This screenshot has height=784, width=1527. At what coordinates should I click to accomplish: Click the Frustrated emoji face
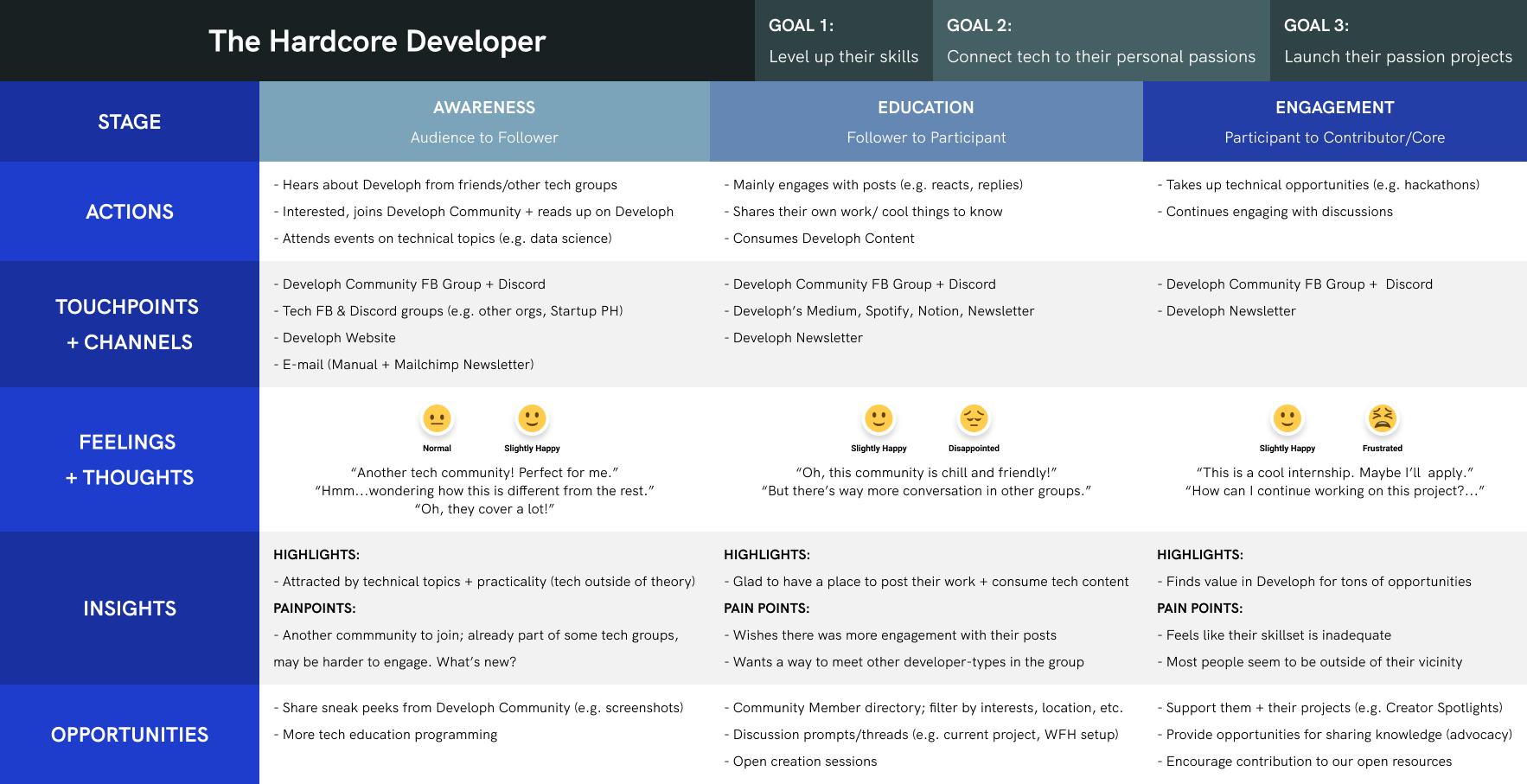1382,419
